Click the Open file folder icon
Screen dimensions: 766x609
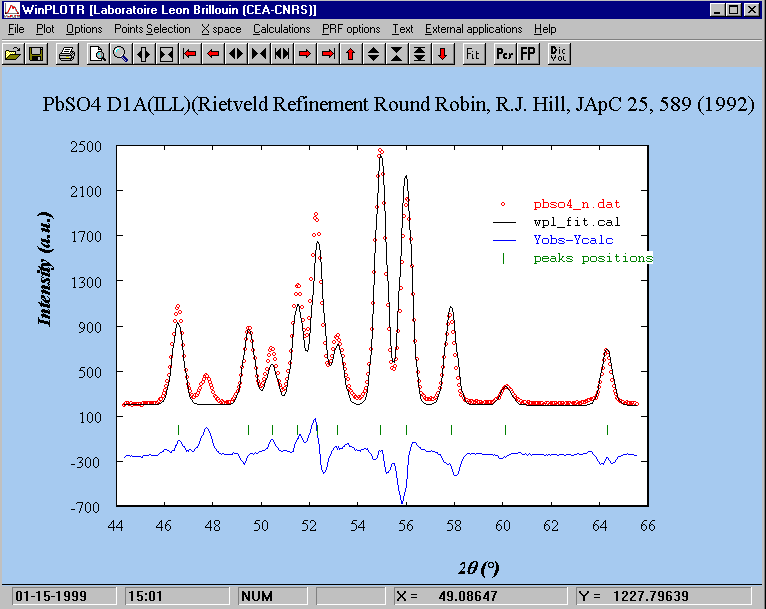[x=13, y=53]
